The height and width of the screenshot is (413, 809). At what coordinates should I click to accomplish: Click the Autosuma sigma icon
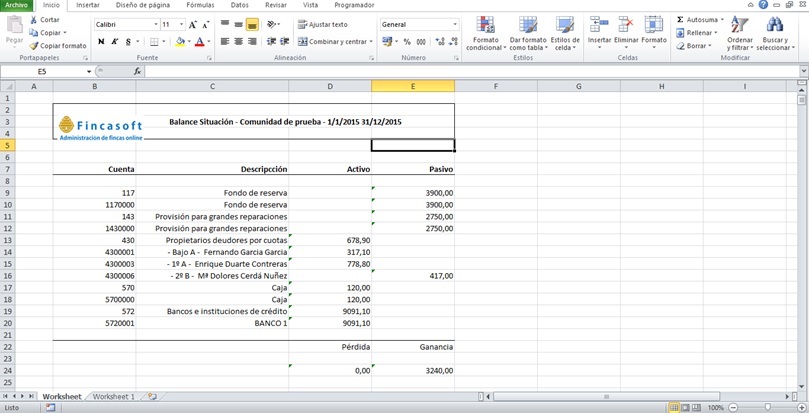(681, 20)
